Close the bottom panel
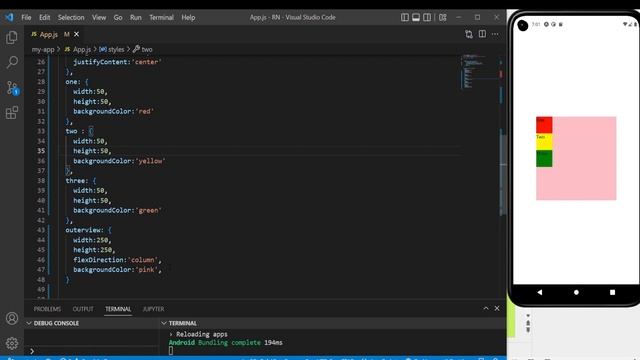640x360 pixels. click(x=497, y=308)
